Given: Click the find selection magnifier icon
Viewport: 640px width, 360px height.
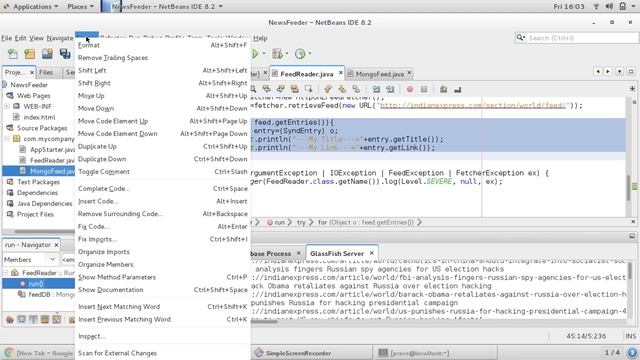Looking at the screenshot, I should (253, 89).
